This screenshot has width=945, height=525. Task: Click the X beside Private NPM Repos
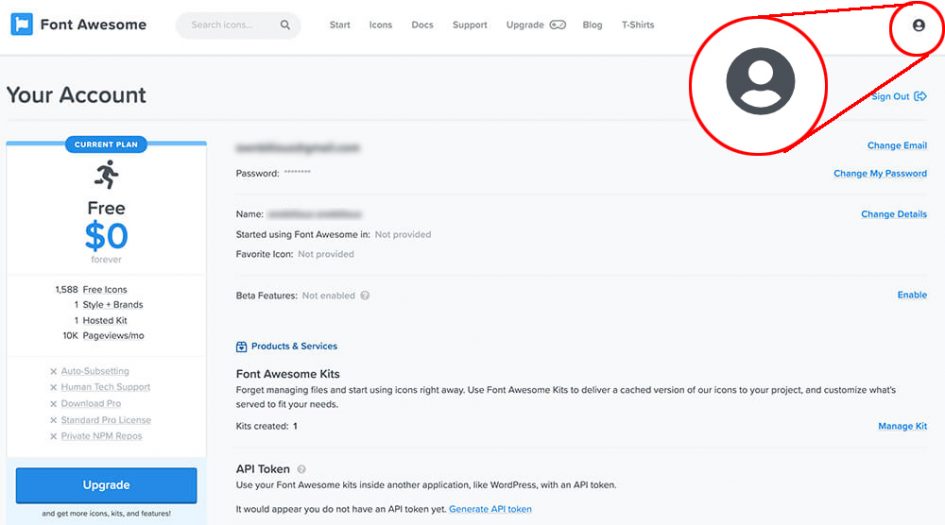pyautogui.click(x=54, y=436)
